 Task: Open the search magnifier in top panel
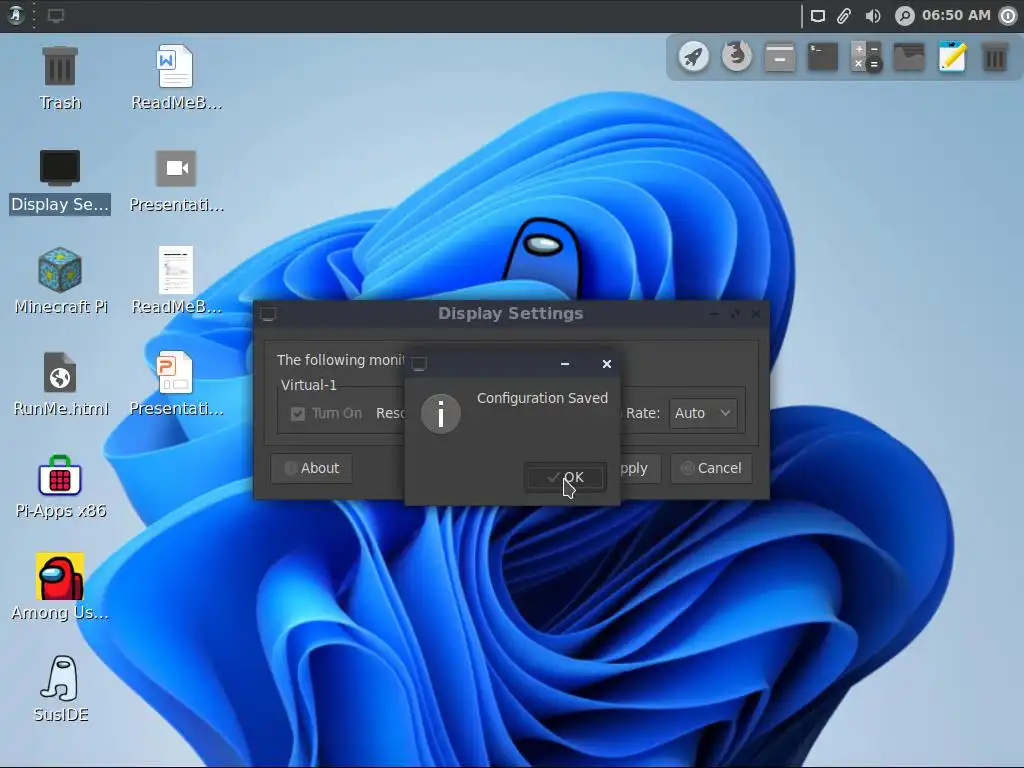(x=904, y=16)
